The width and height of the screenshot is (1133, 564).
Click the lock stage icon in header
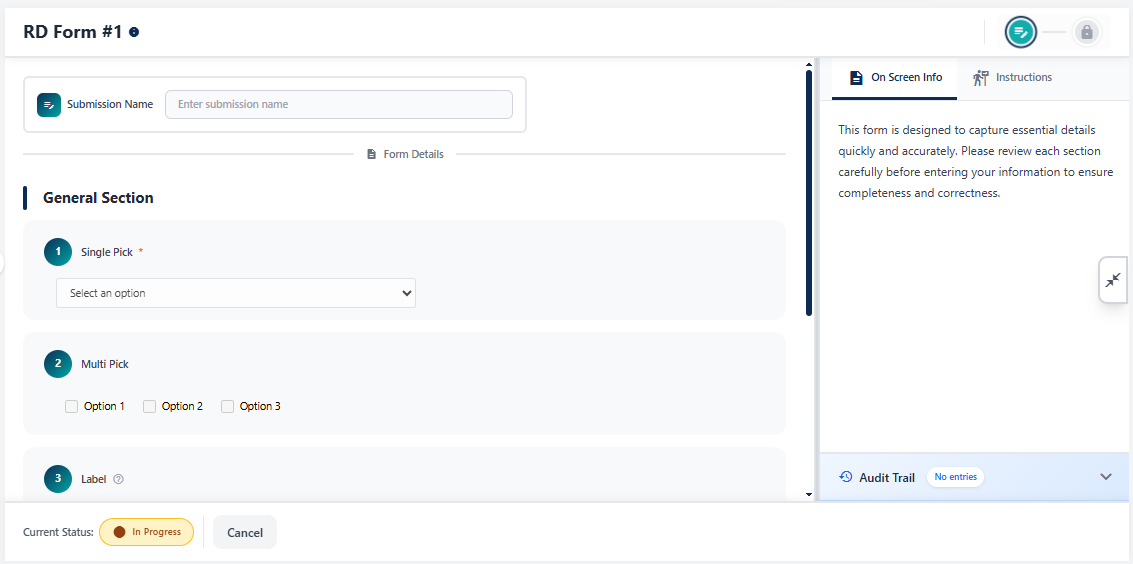coord(1087,32)
